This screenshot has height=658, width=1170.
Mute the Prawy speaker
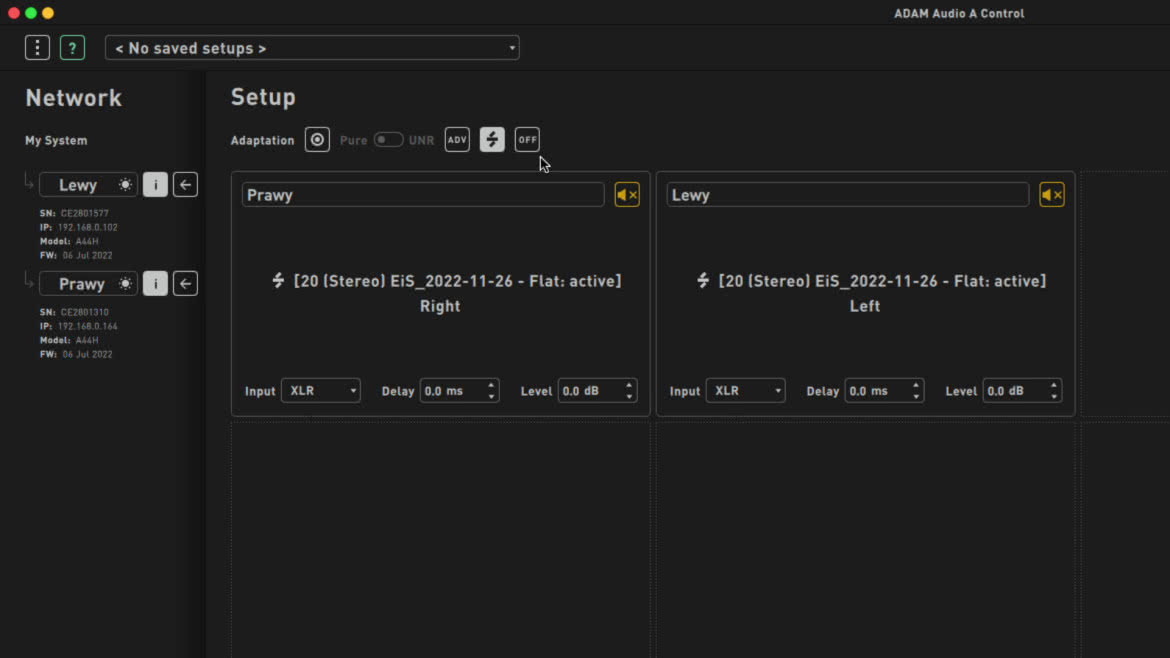point(627,195)
